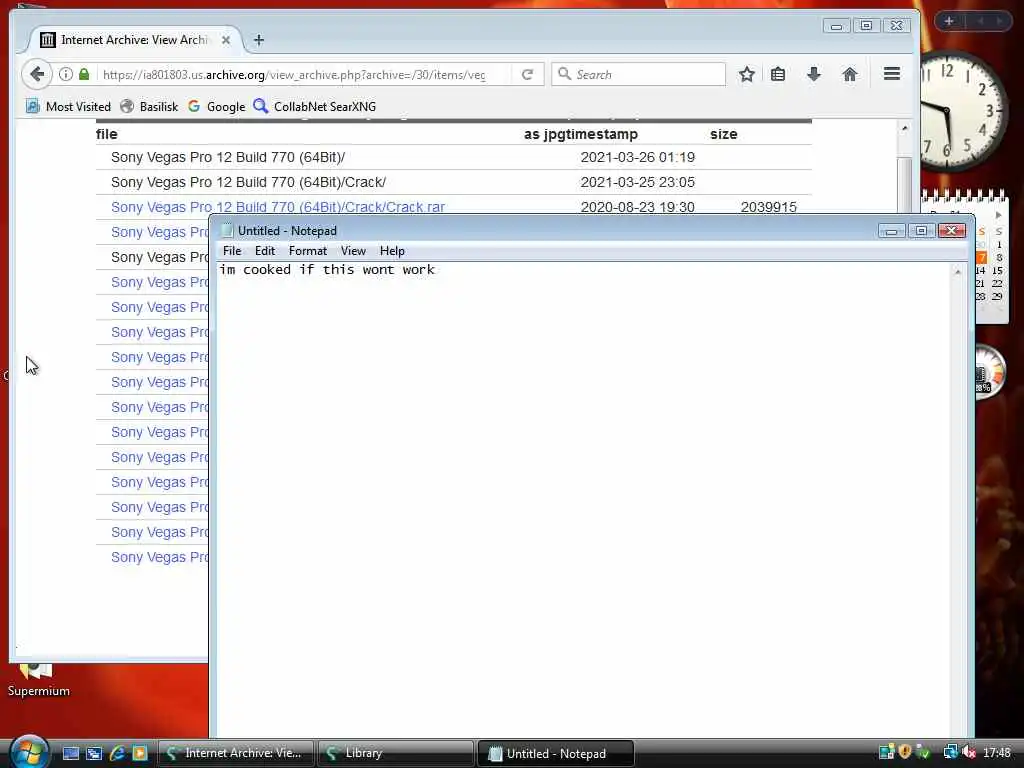Click timestamp 2021-03-25 23:05

point(637,182)
